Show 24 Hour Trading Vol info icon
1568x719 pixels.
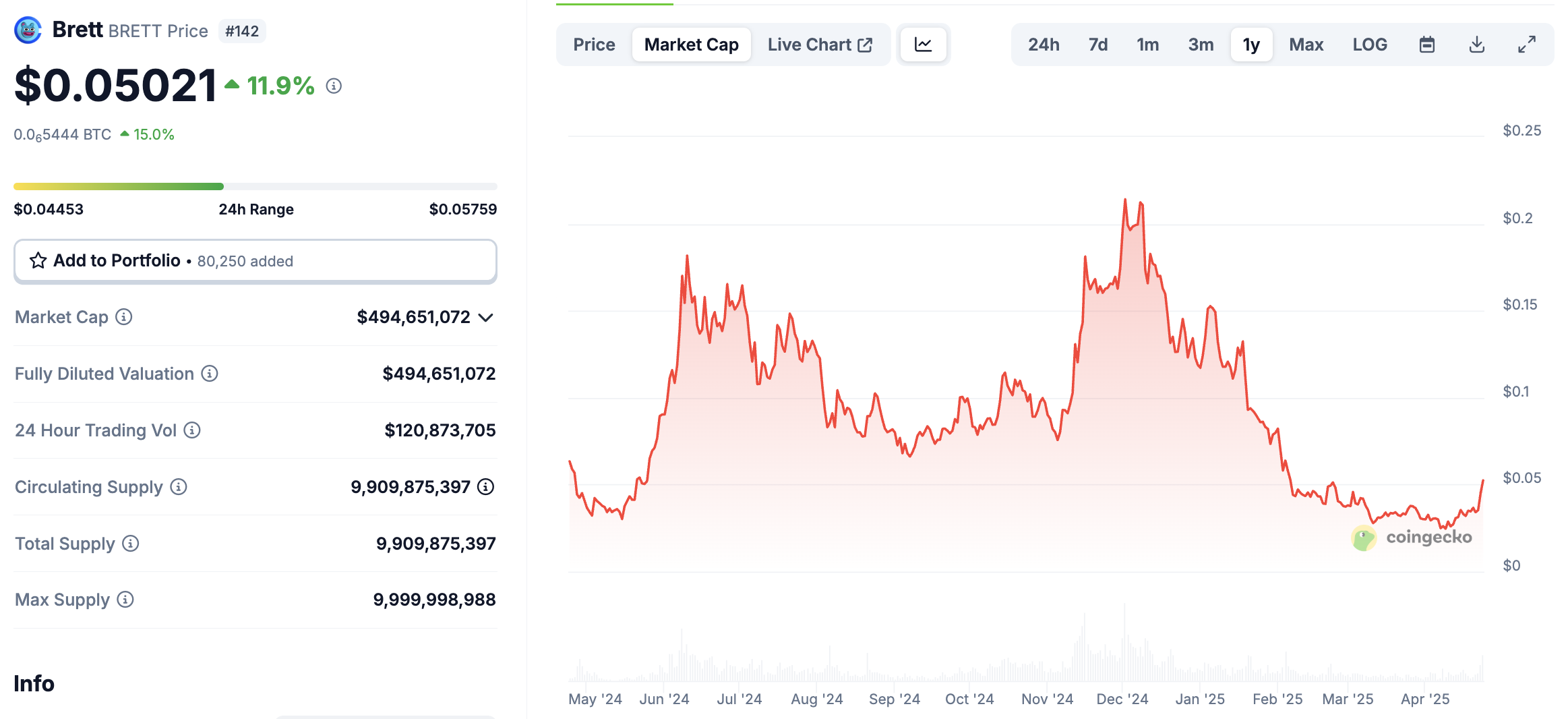pos(192,430)
